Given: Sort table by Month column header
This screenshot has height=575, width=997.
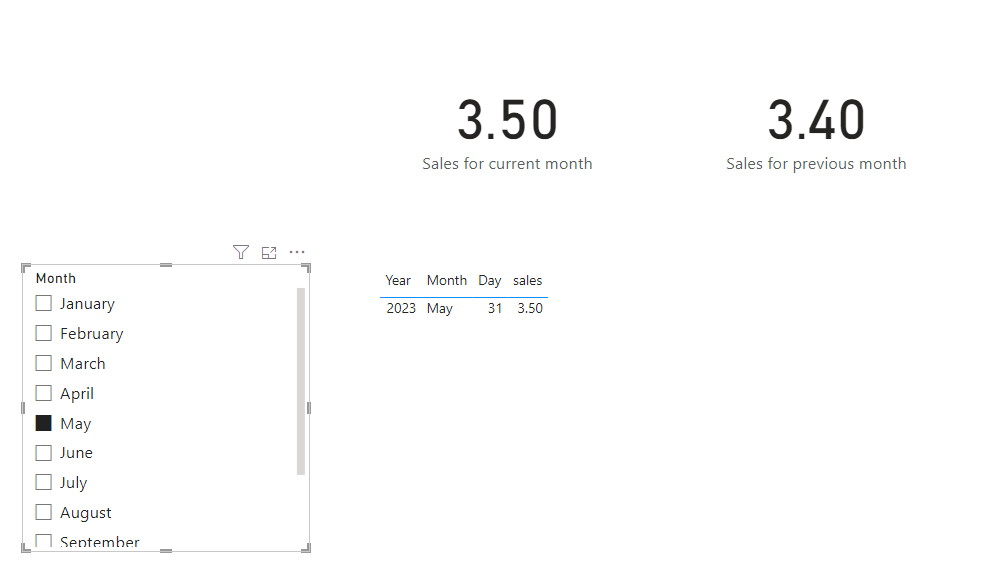Looking at the screenshot, I should pyautogui.click(x=446, y=281).
